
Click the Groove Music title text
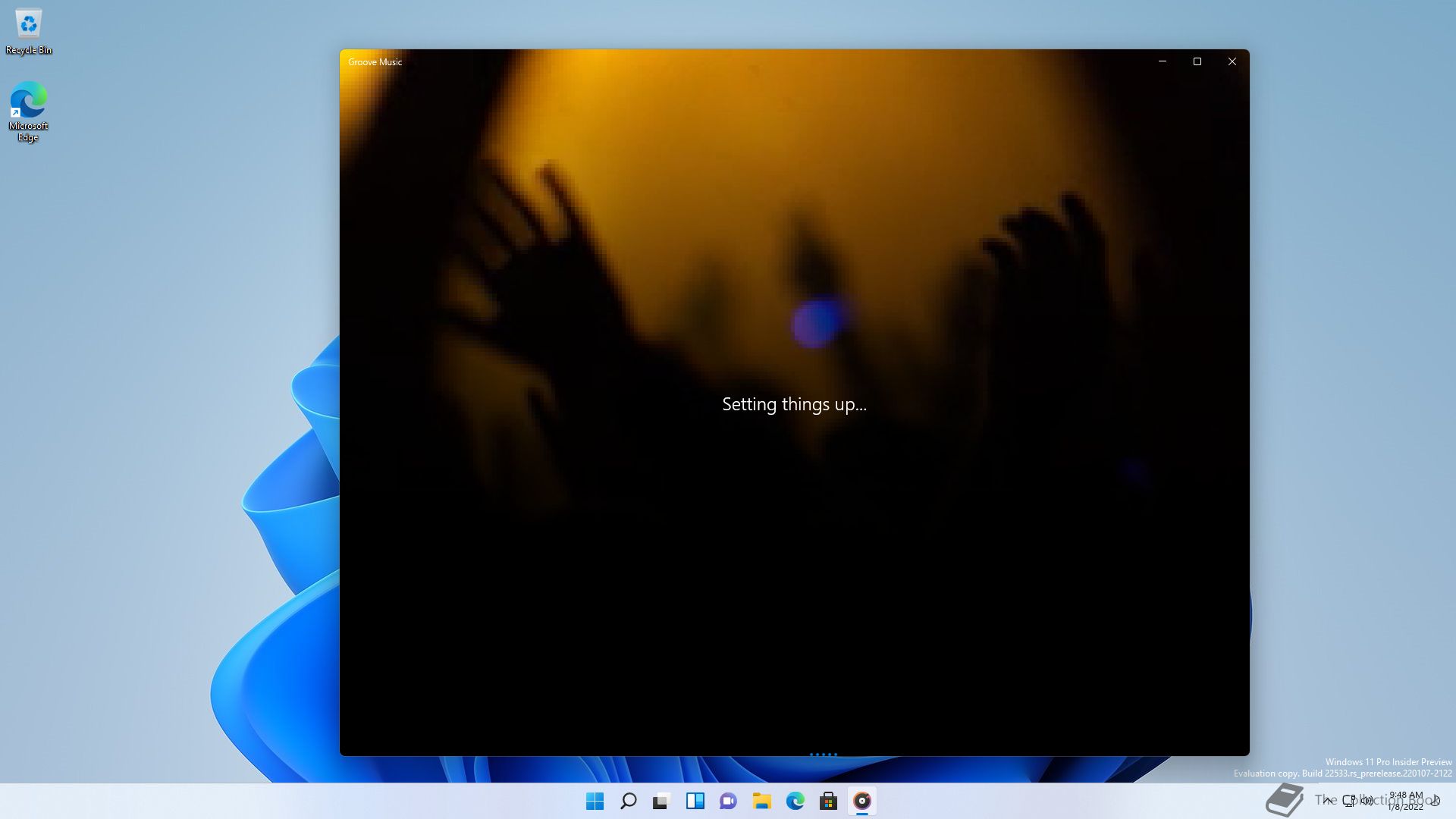pos(375,62)
